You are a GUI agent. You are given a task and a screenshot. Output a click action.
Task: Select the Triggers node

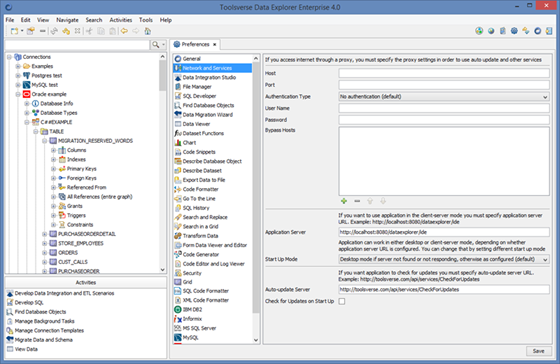pos(76,215)
